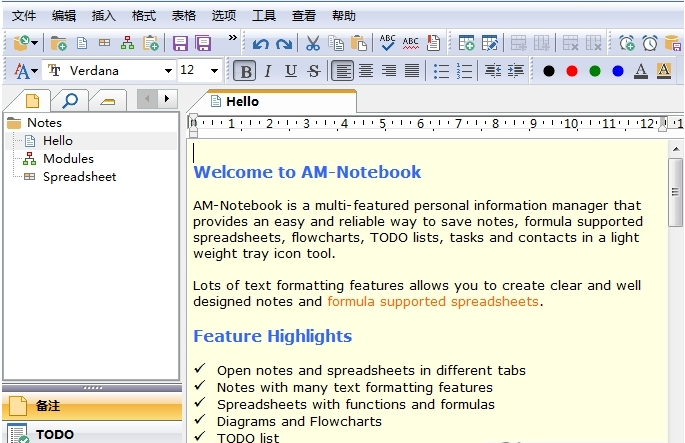Image resolution: width=685 pixels, height=443 pixels.
Task: Toggle Bold formatting
Action: tap(245, 71)
